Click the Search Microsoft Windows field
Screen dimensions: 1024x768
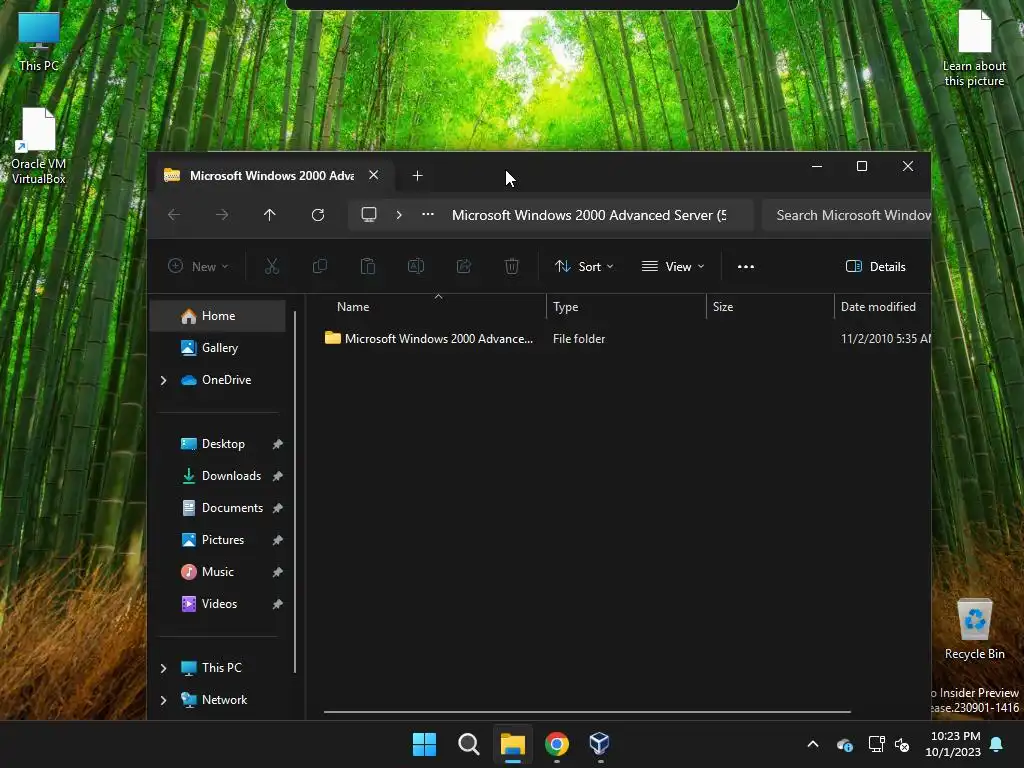(x=846, y=215)
